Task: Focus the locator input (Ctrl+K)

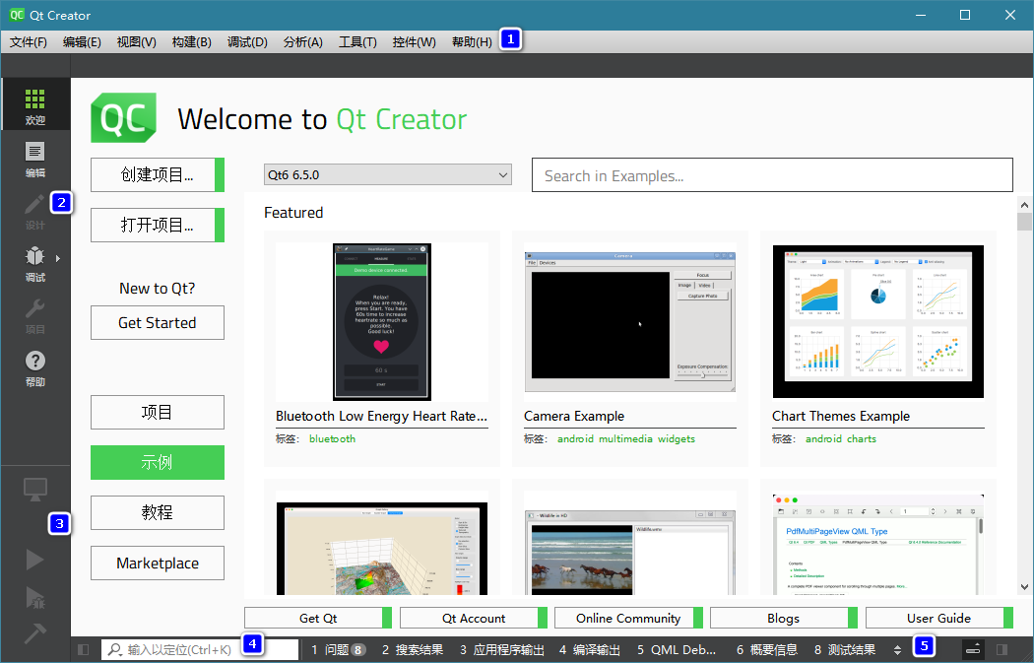Action: click(x=200, y=650)
